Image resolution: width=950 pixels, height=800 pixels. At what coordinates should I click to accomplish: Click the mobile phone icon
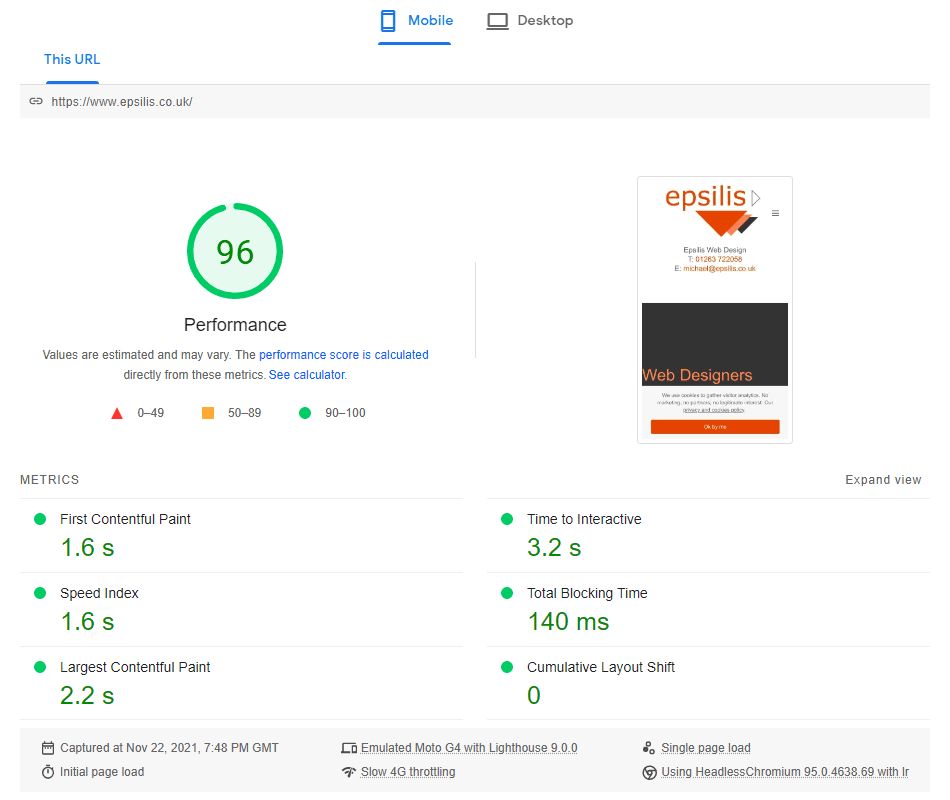pyautogui.click(x=388, y=21)
